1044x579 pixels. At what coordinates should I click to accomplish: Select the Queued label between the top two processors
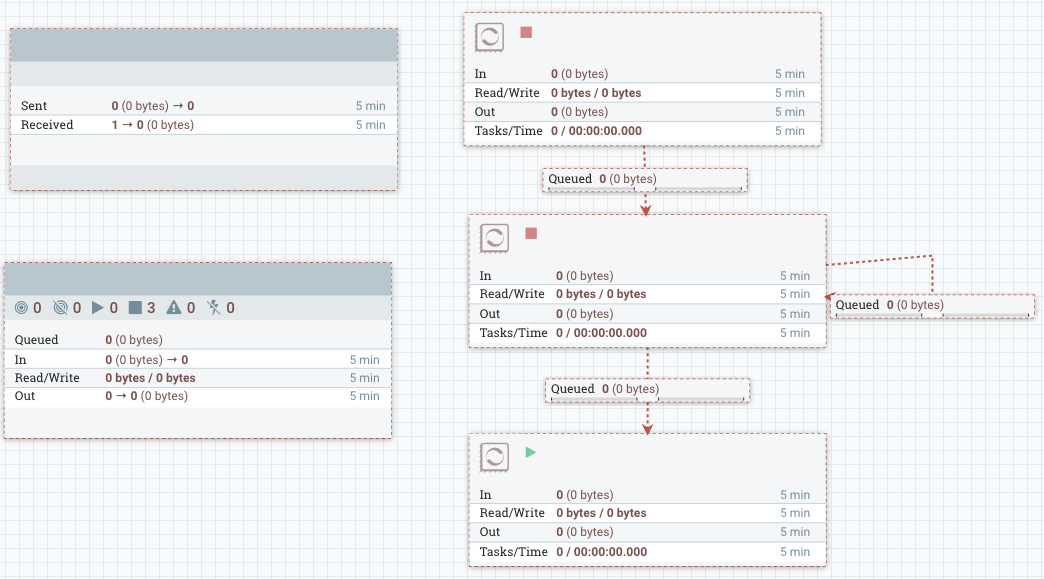coord(644,179)
